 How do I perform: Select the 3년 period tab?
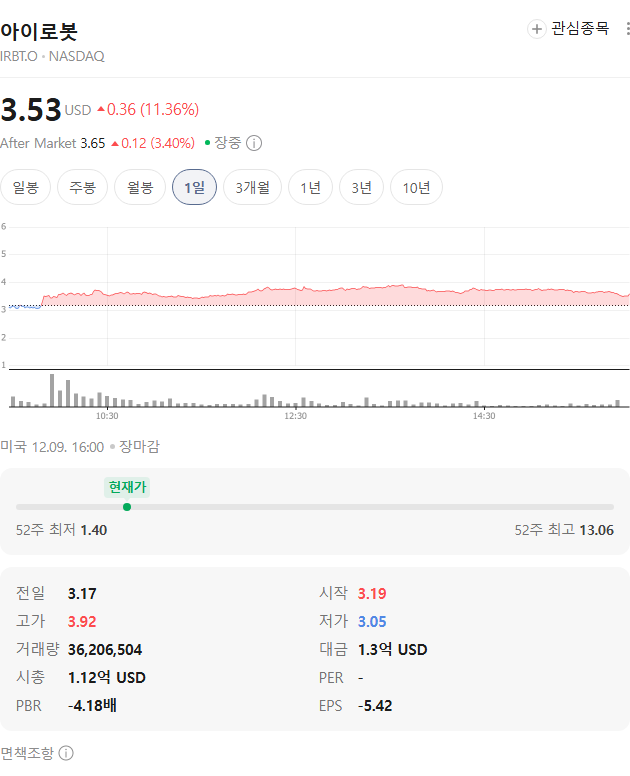click(361, 187)
